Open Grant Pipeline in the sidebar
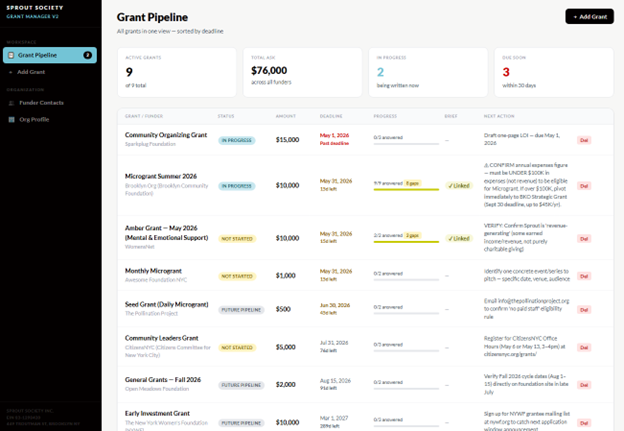The image size is (624, 431). pyautogui.click(x=50, y=55)
